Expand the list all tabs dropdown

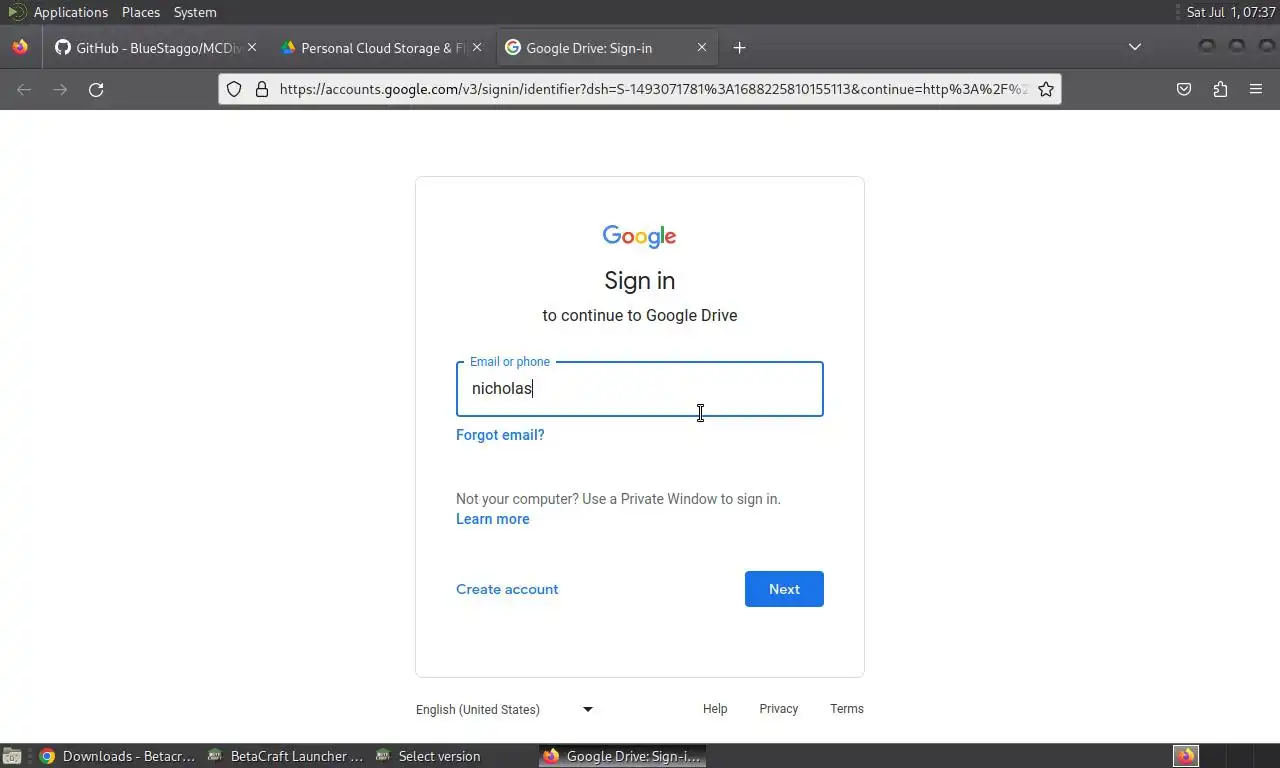pyautogui.click(x=1135, y=47)
